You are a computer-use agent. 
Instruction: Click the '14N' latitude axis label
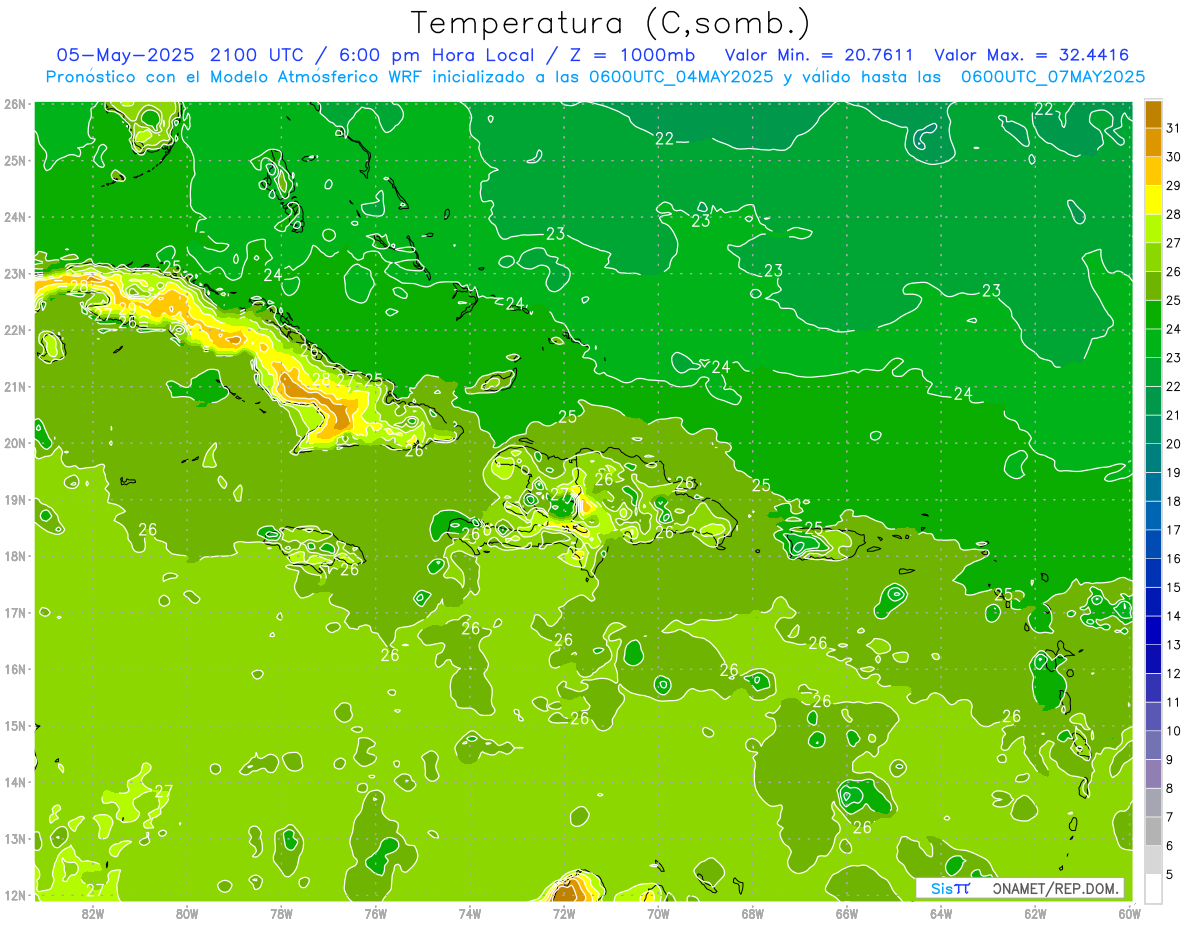tap(15, 782)
